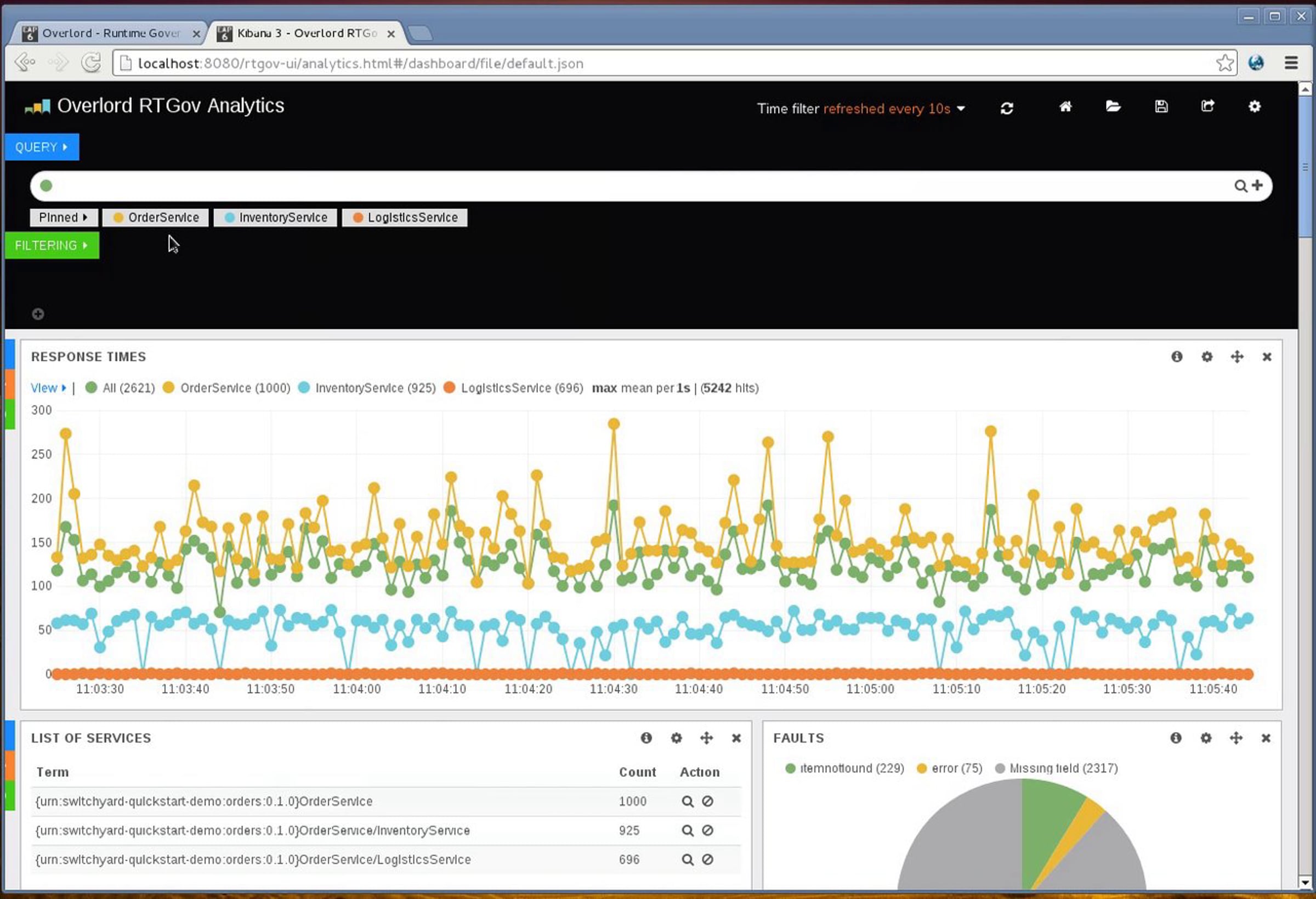
Task: Filter by OrderService using magnifier icon
Action: click(x=687, y=801)
